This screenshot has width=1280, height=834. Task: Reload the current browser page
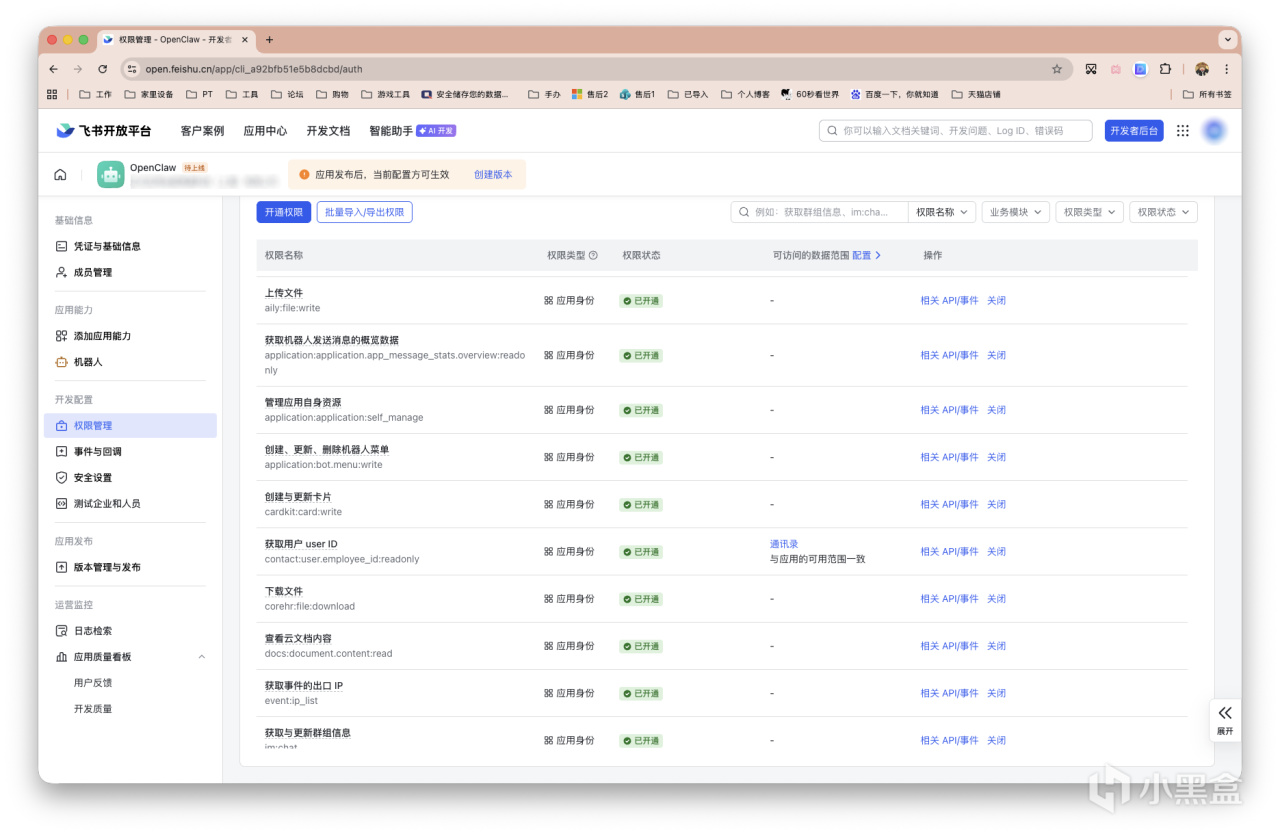pos(102,69)
